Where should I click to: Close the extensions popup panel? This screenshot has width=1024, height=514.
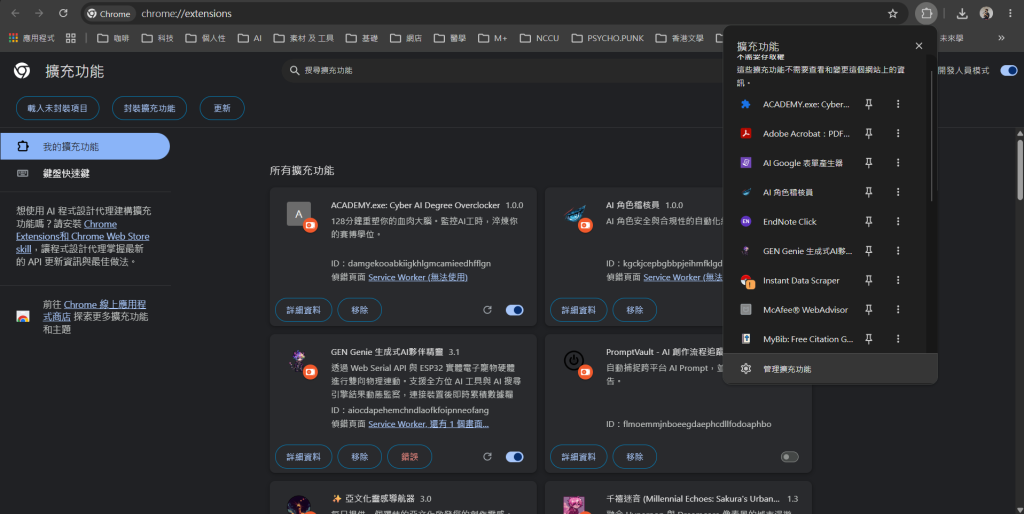coord(919,46)
